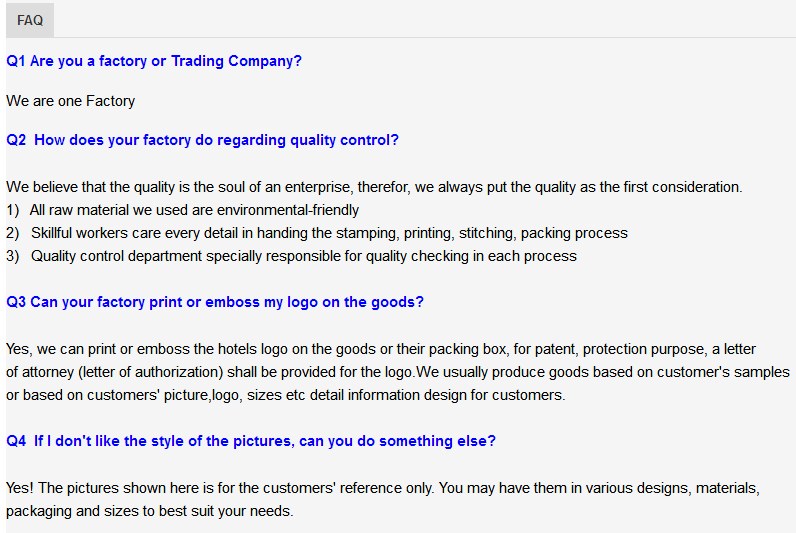Screen dimensions: 796x533
Task: Select the FAQ tab
Action: pyautogui.click(x=30, y=20)
